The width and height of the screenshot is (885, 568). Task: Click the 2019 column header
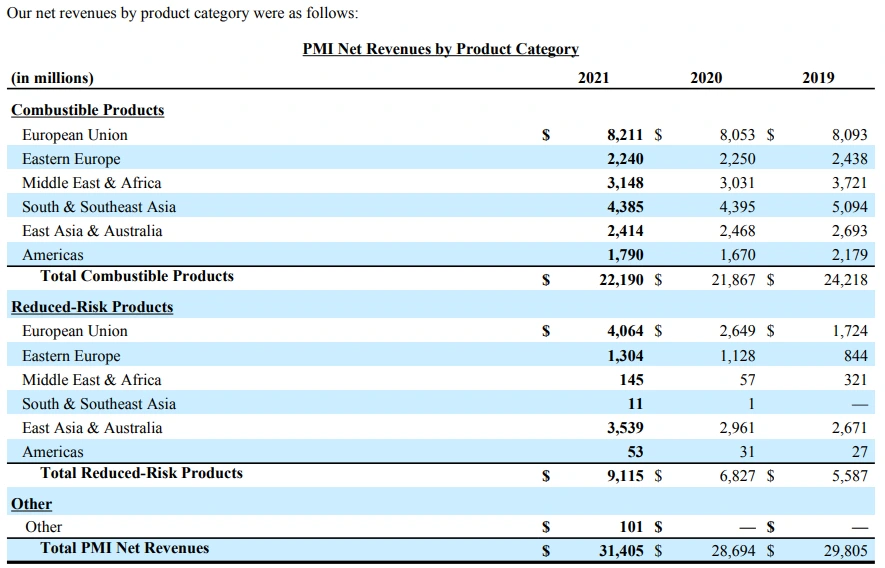[818, 78]
